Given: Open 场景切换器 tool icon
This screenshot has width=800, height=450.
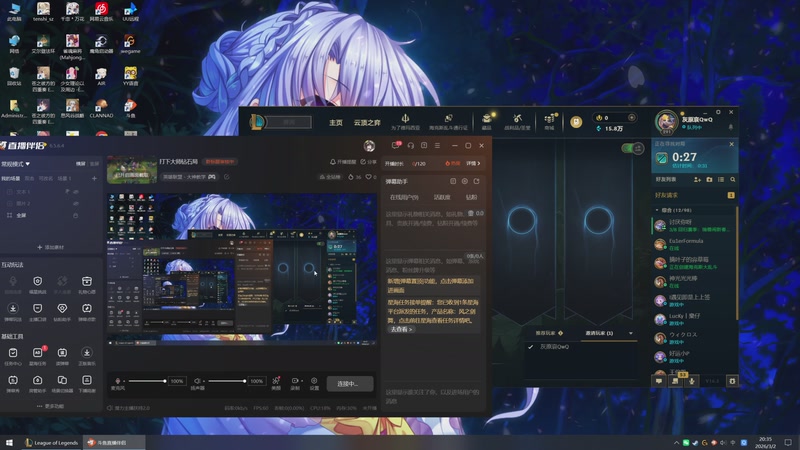Looking at the screenshot, I should [x=62, y=380].
